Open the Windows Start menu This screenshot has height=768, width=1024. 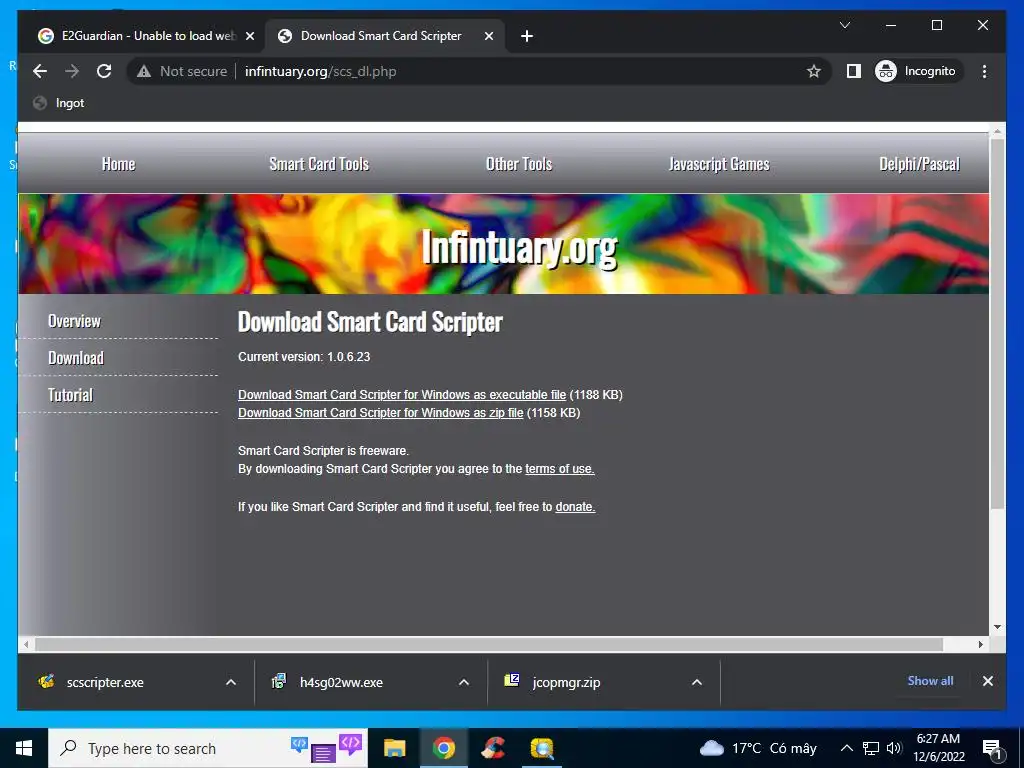[24, 748]
